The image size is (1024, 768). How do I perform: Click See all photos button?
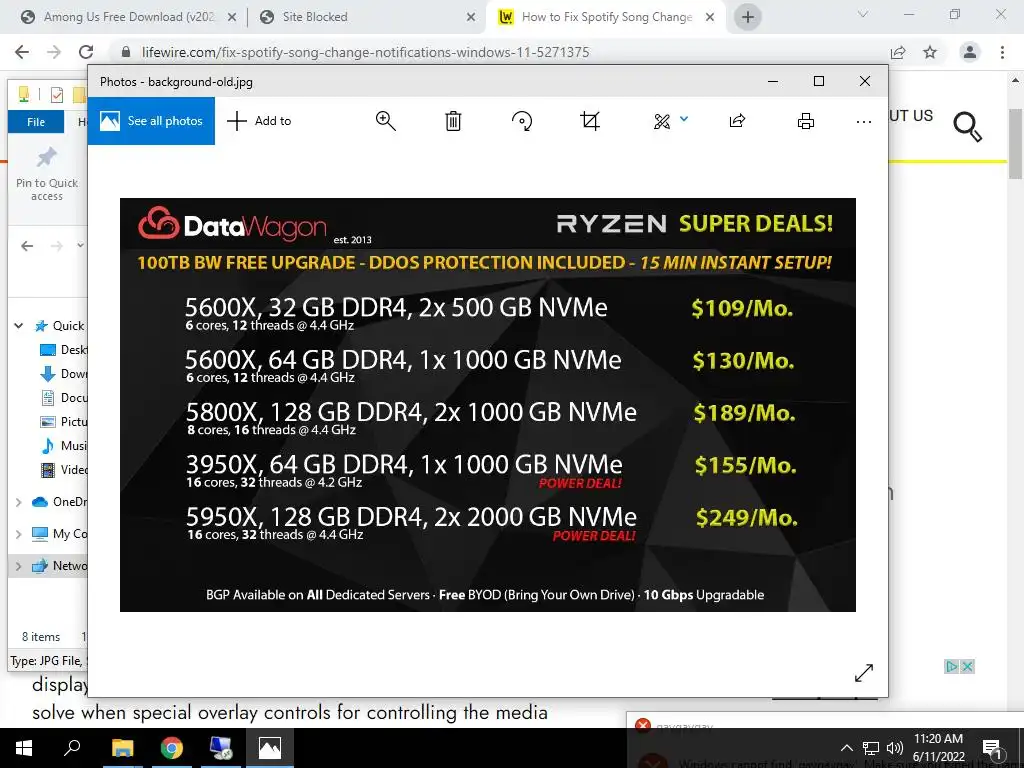151,121
